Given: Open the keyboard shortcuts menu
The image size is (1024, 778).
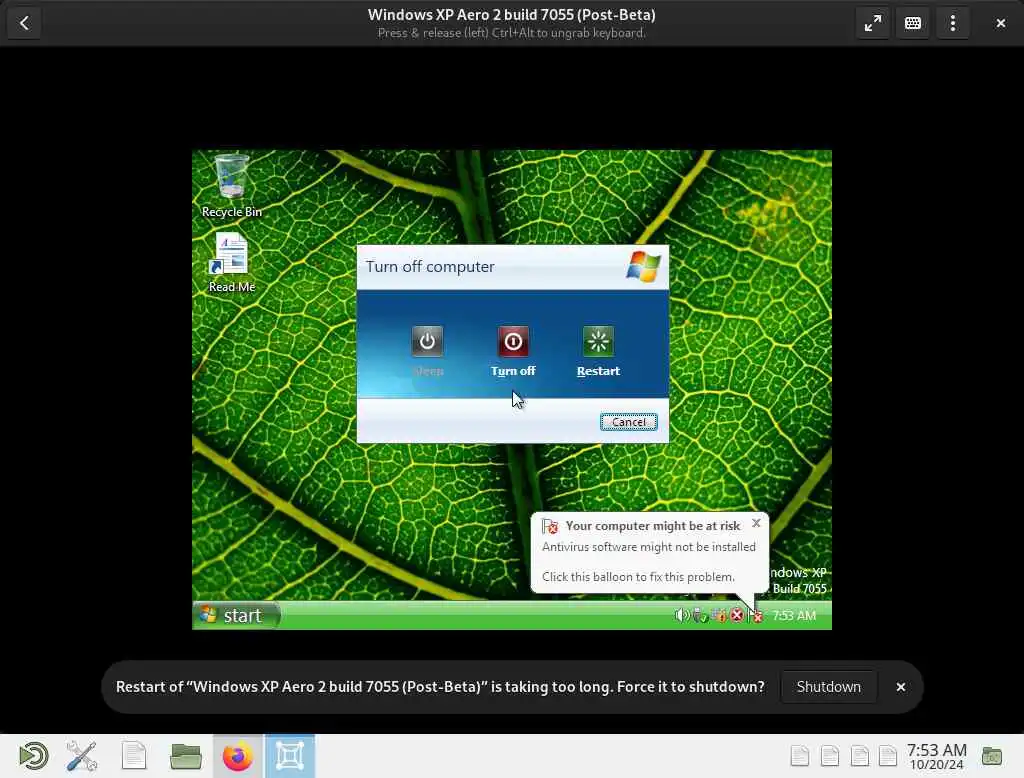Looking at the screenshot, I should pos(913,23).
